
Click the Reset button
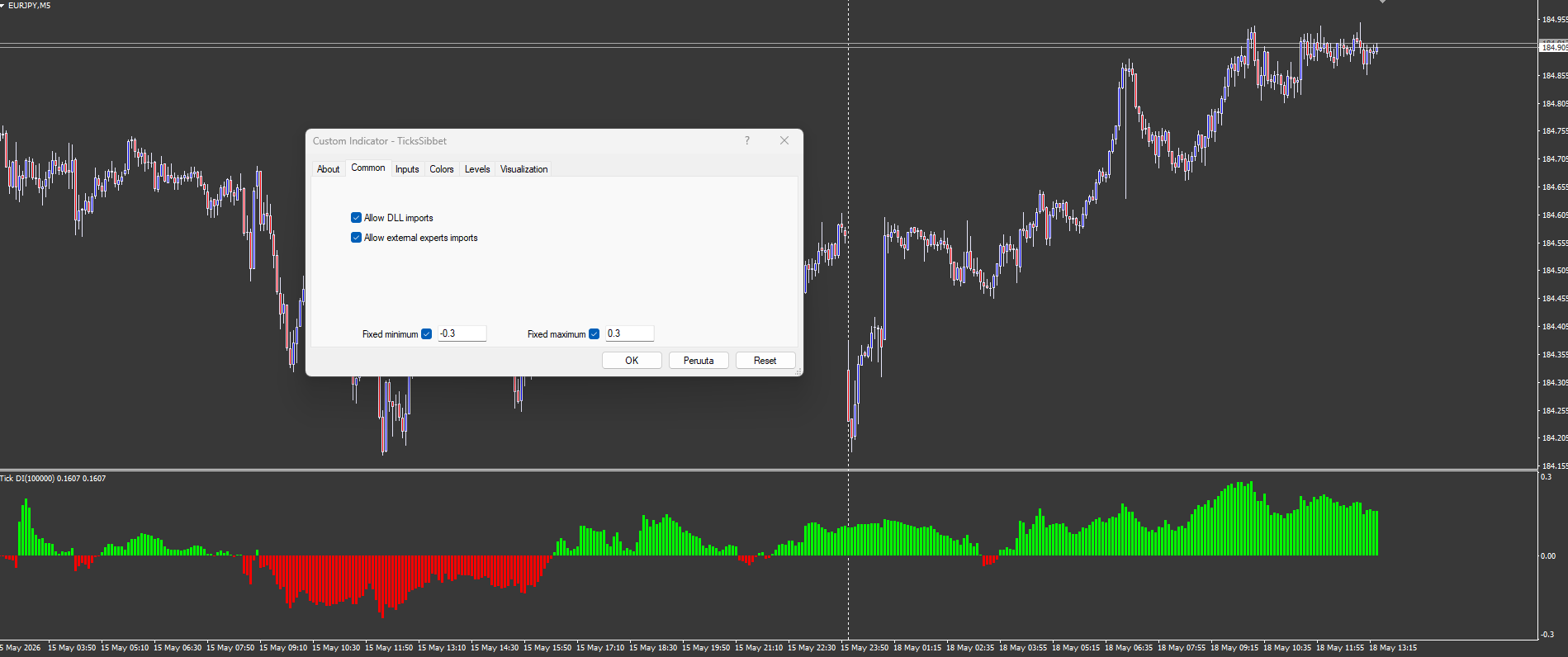765,361
